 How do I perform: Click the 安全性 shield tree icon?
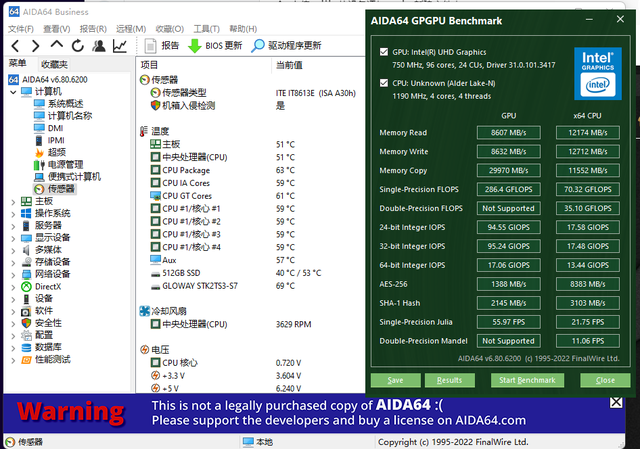(26, 323)
